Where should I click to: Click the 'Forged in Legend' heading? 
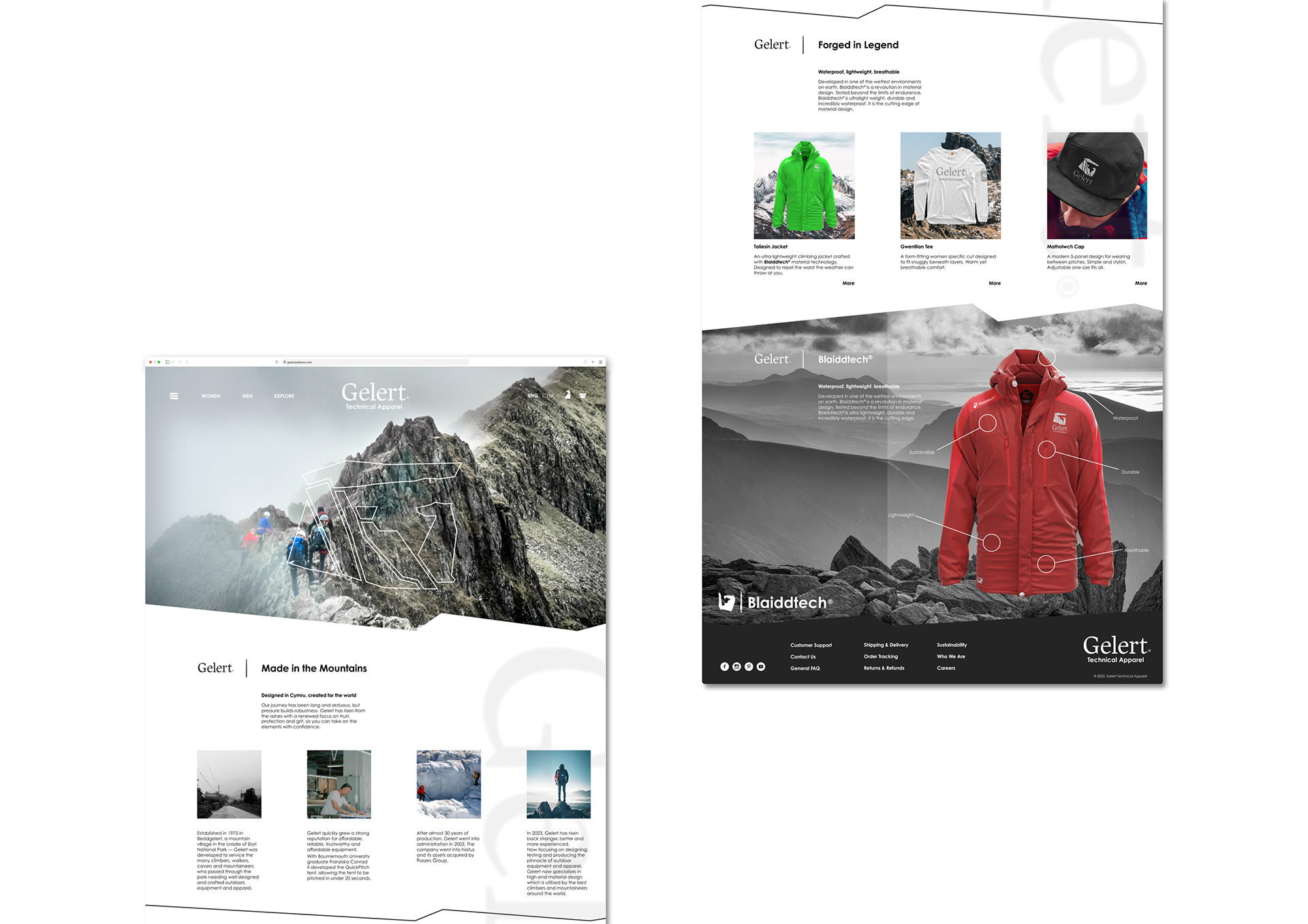point(858,45)
